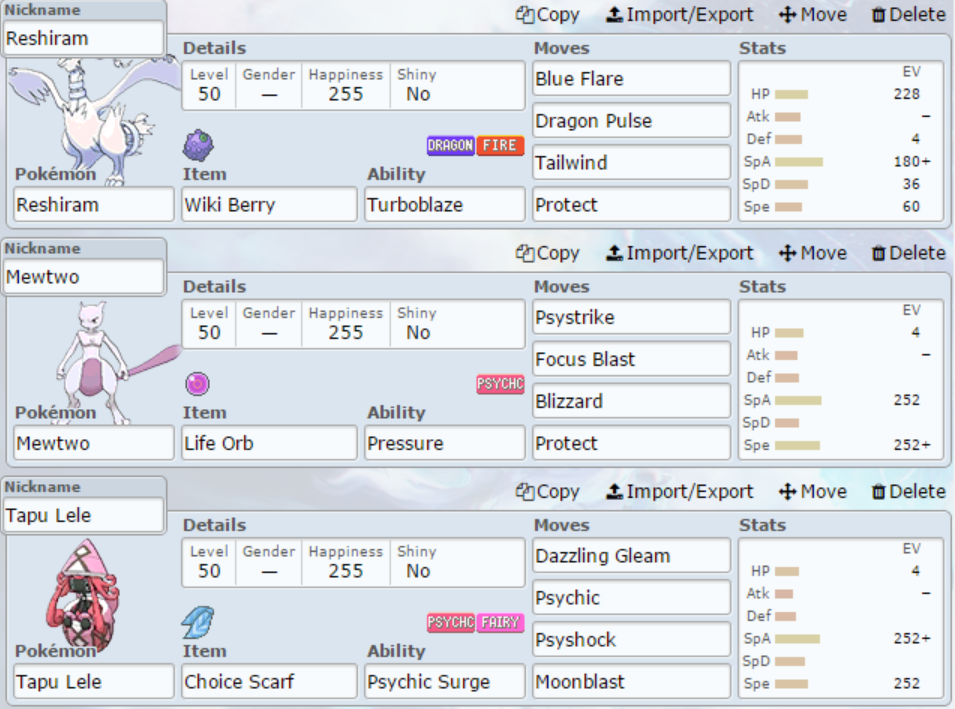
Task: Click Tapu Lele's Psychic type badge
Action: [451, 623]
